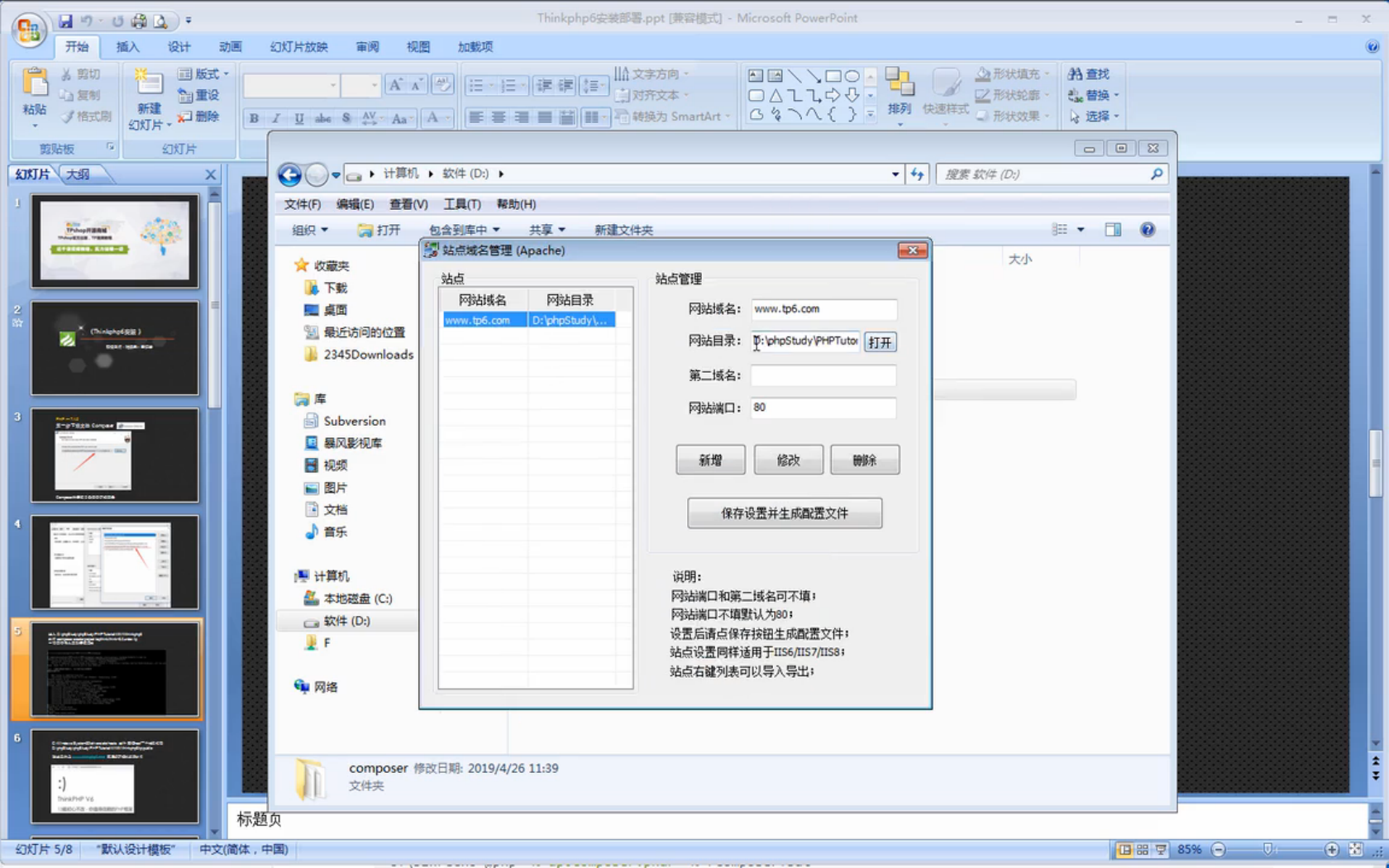
Task: Save presentation via quick access toolbar
Action: pos(65,21)
